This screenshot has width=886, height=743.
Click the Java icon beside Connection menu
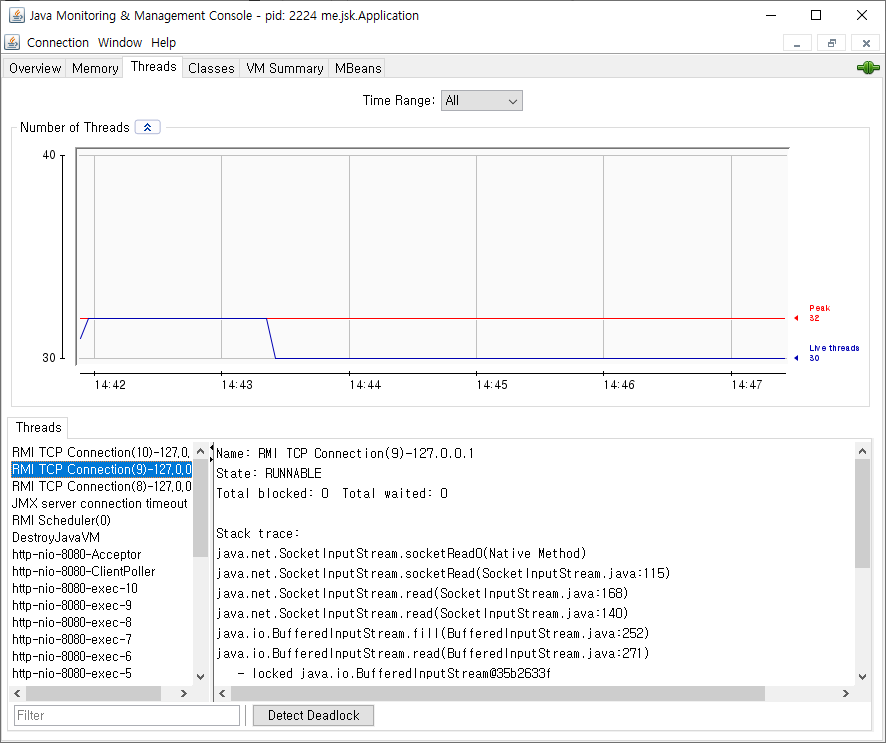click(12, 42)
